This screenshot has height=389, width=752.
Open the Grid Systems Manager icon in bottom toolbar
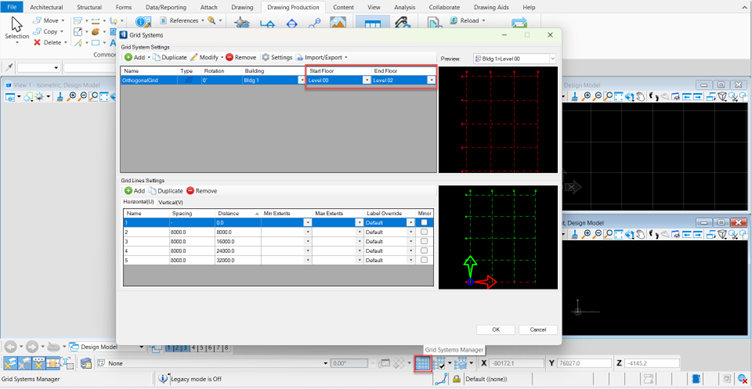(422, 364)
